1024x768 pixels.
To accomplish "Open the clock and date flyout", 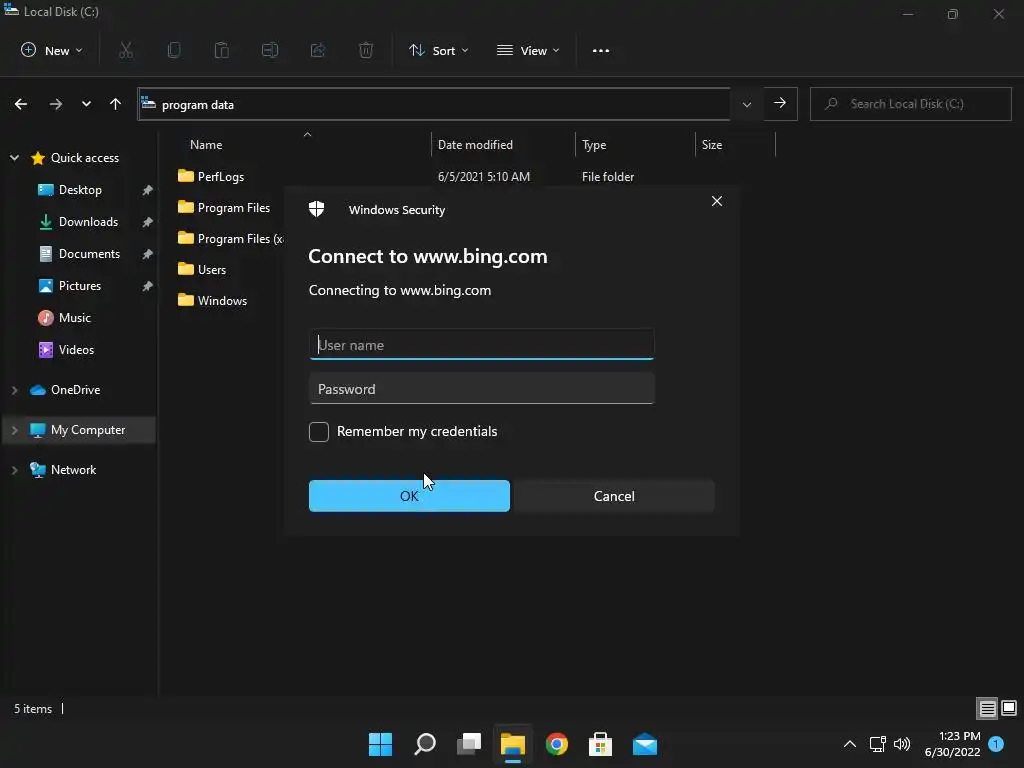I will [952, 744].
